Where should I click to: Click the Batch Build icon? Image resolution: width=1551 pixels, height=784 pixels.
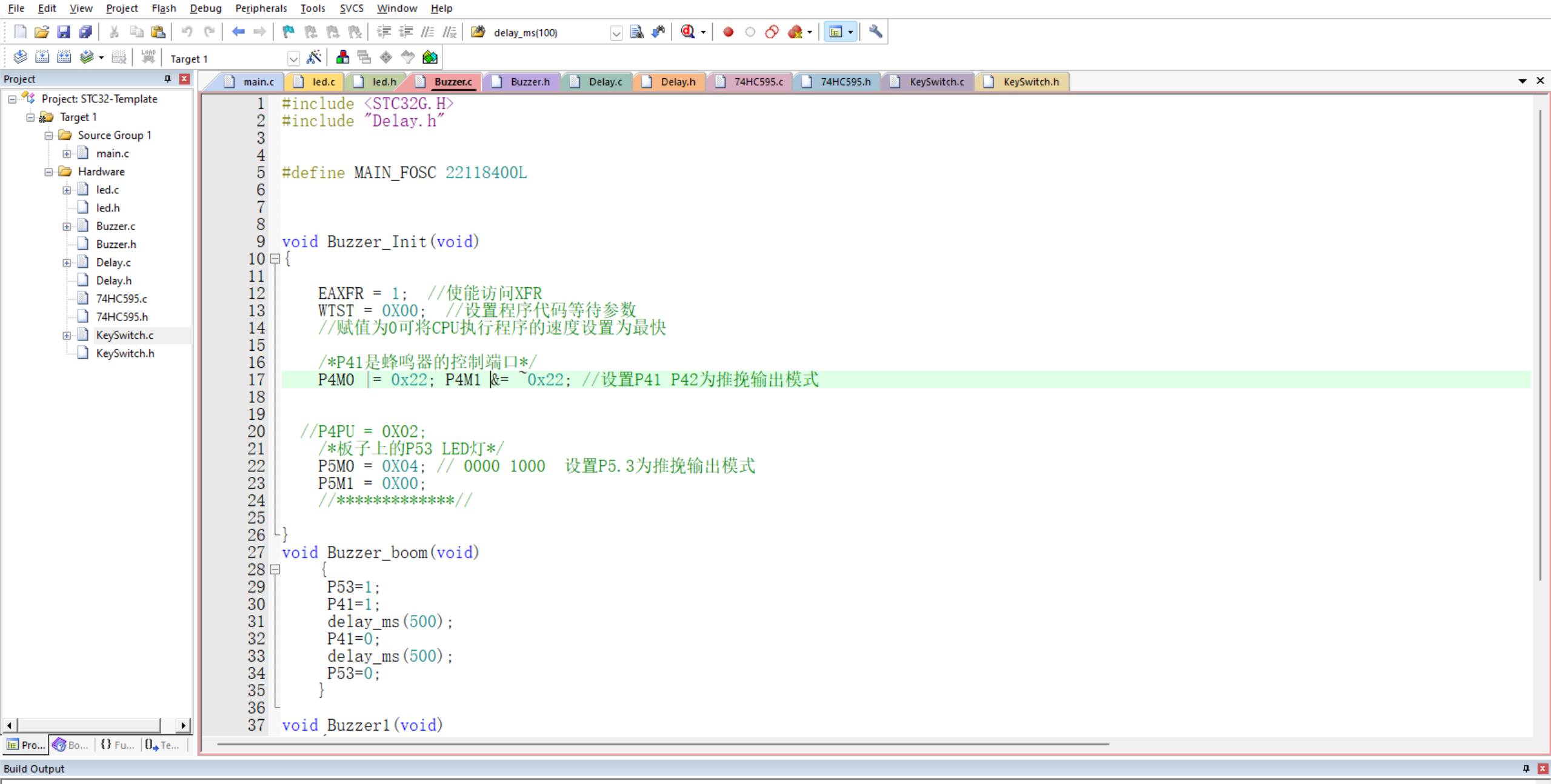pos(87,58)
